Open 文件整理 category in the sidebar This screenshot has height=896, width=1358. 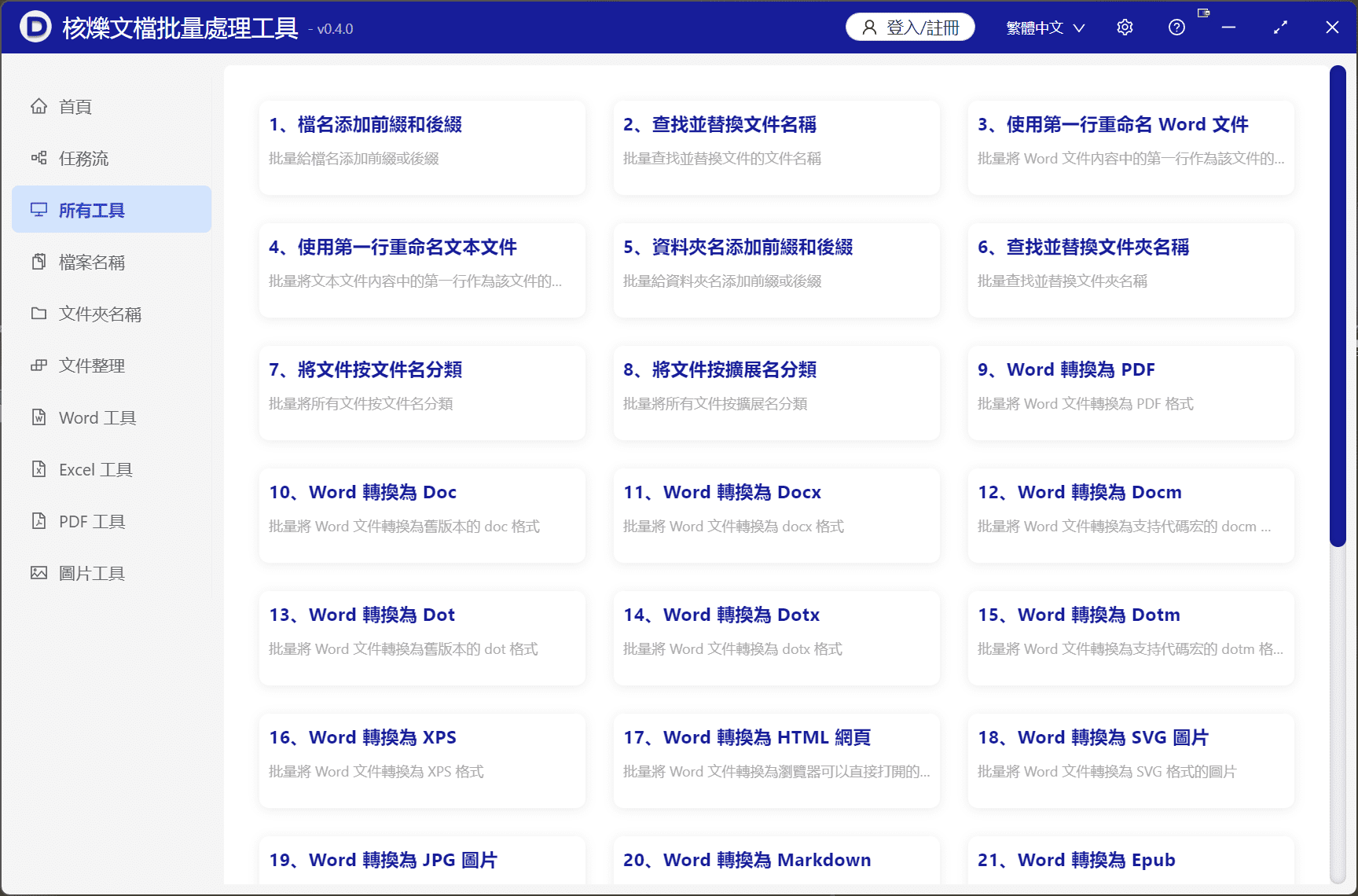point(112,365)
